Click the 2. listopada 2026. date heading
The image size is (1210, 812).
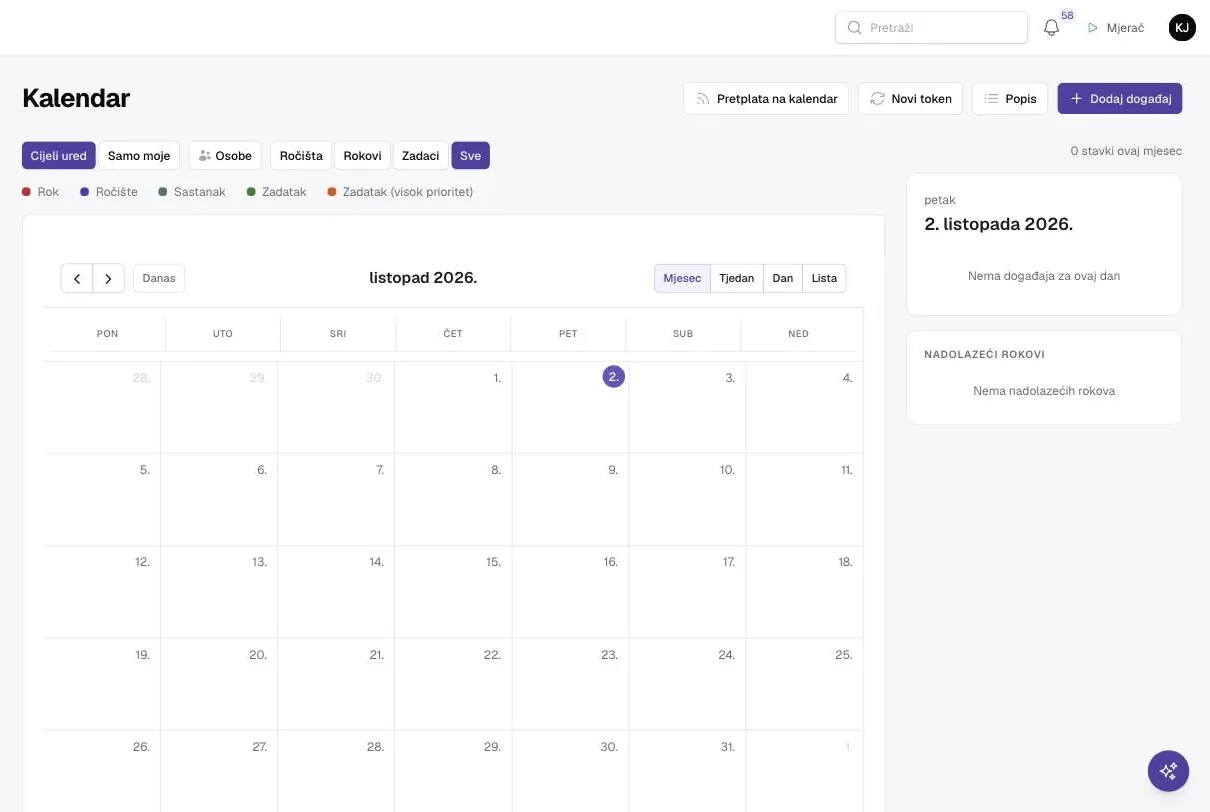pos(998,224)
